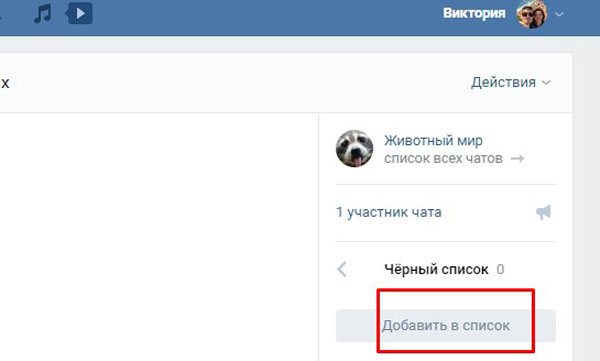Click the empty chat messages area

tap(159, 237)
